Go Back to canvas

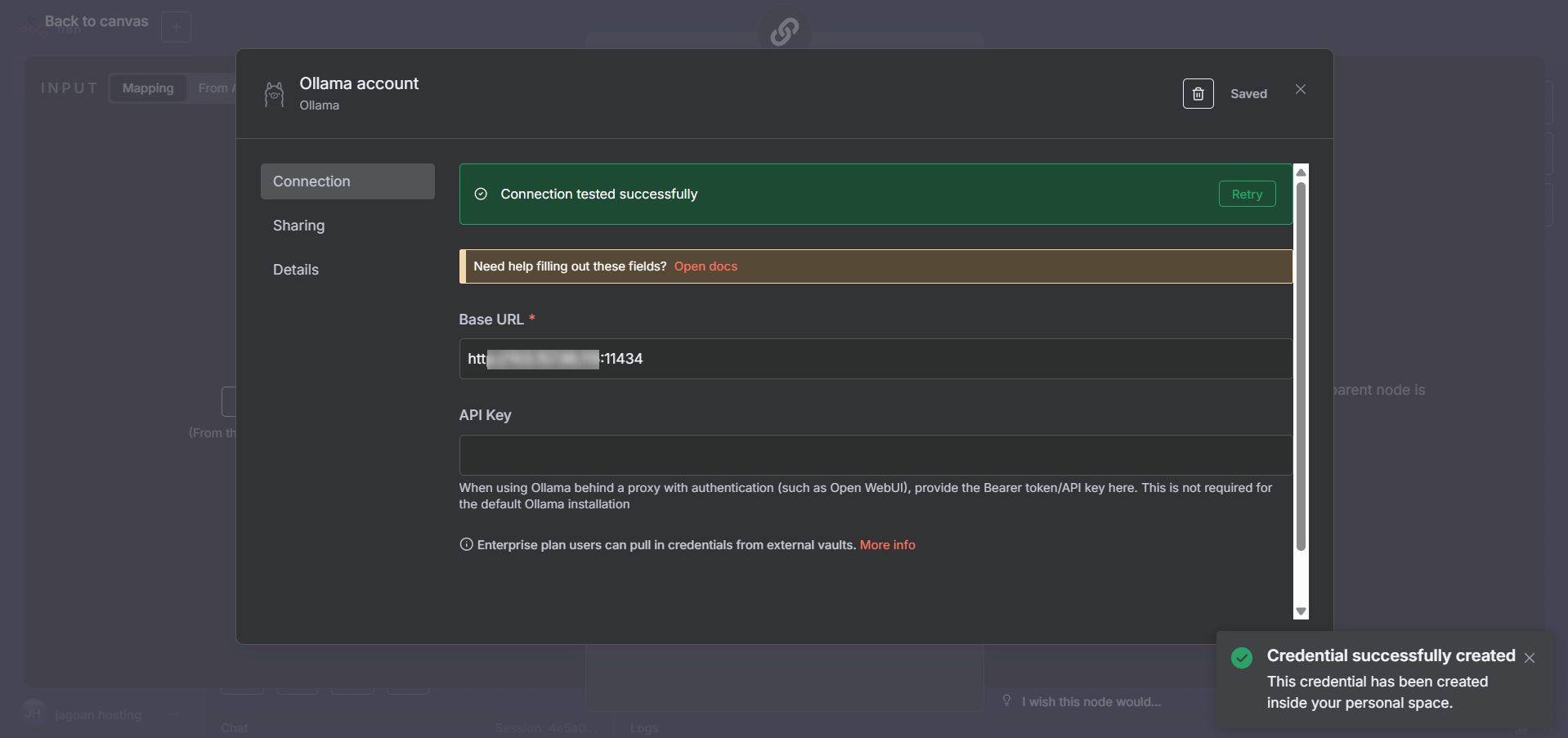tap(96, 21)
